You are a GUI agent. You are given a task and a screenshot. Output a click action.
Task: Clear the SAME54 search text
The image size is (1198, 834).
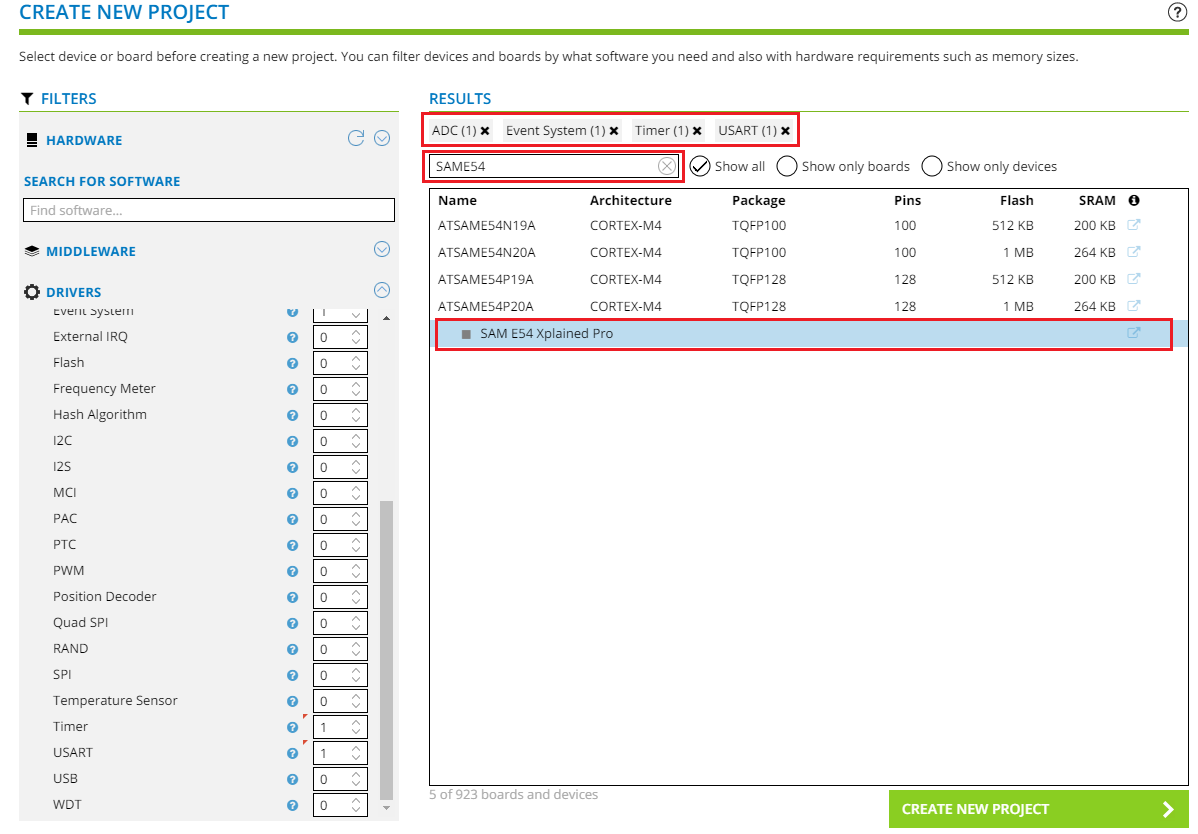pyautogui.click(x=666, y=166)
